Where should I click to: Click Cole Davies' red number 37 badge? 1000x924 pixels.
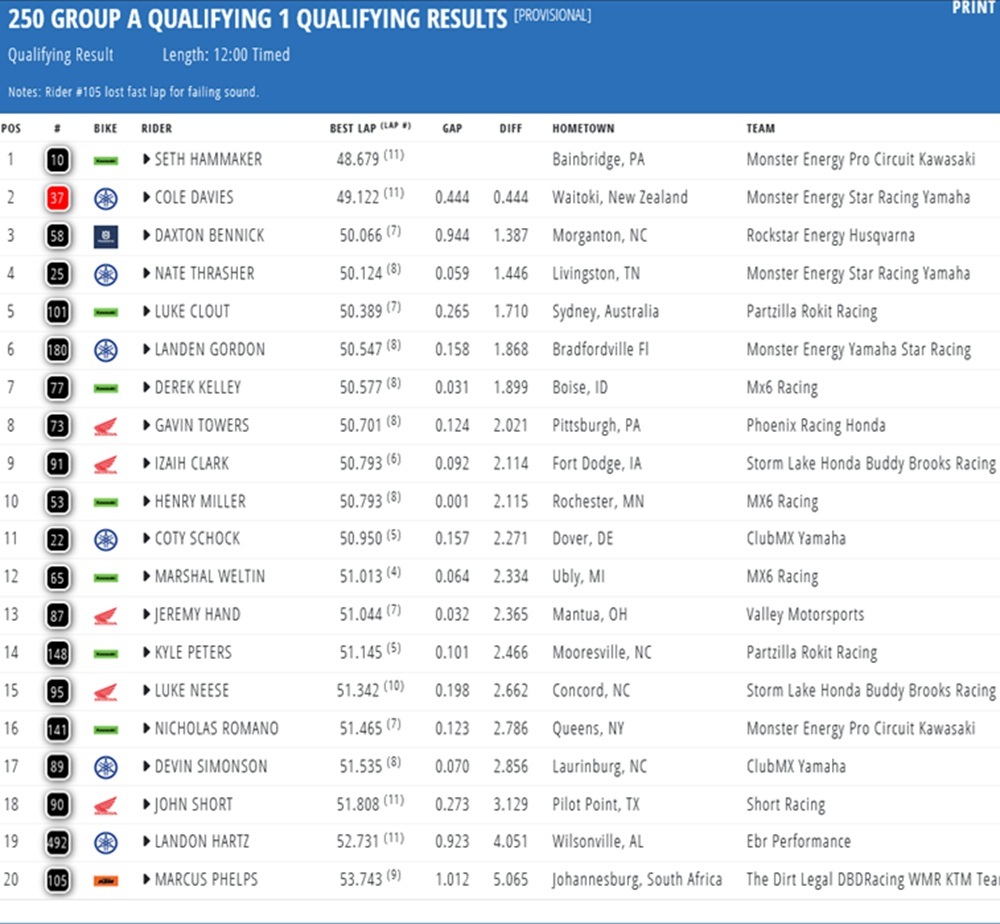click(57, 198)
